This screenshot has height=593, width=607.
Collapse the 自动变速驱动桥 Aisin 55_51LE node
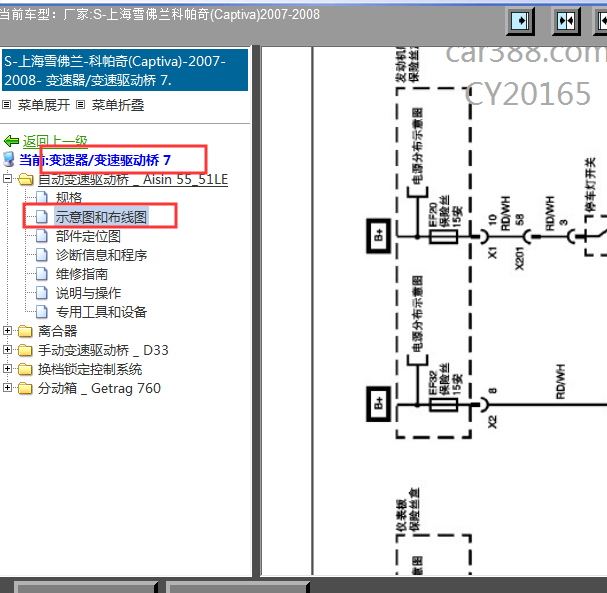tap(7, 179)
